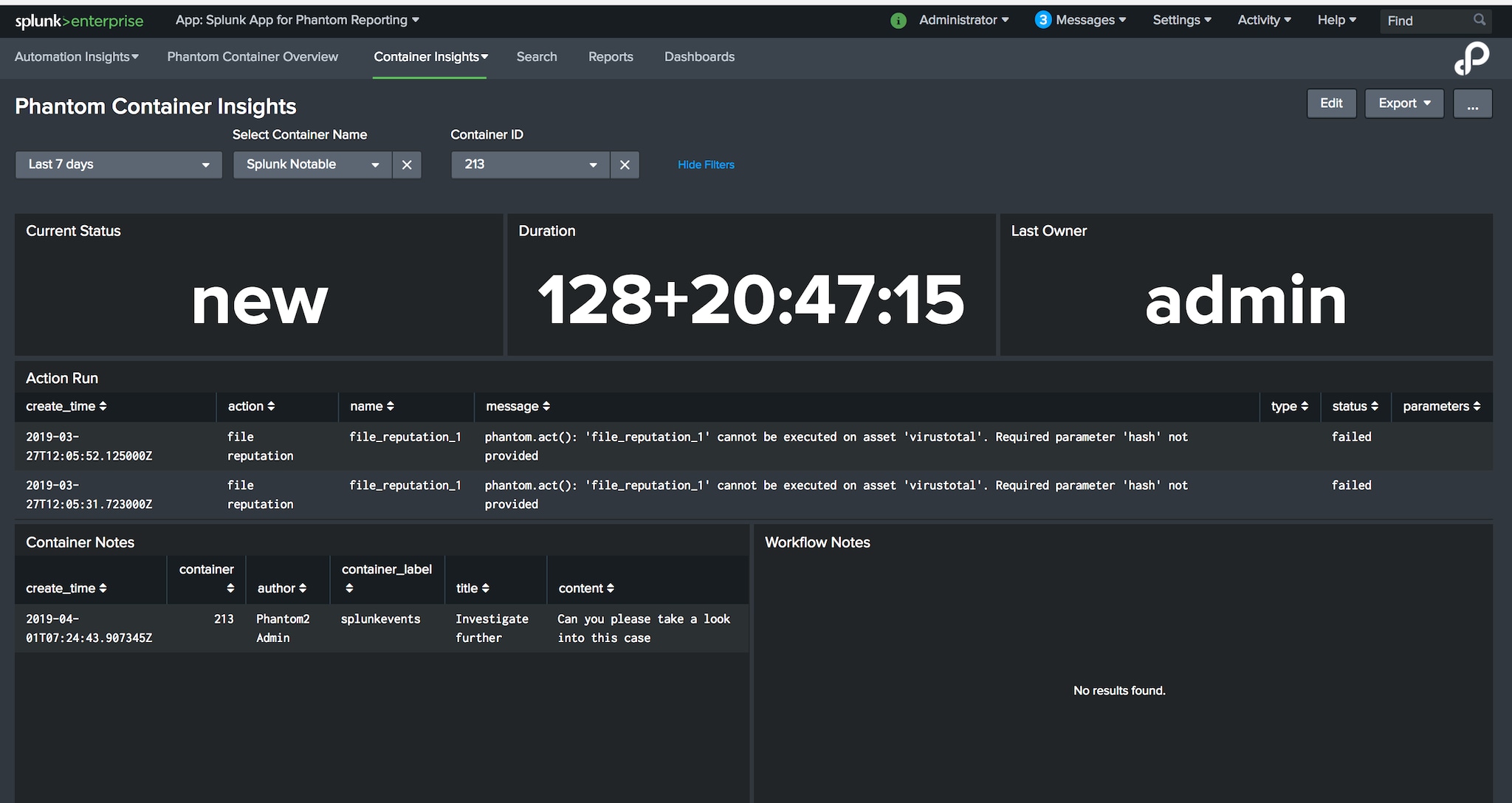
Task: Open the Splunk Notable container name dropdown
Action: 313,165
